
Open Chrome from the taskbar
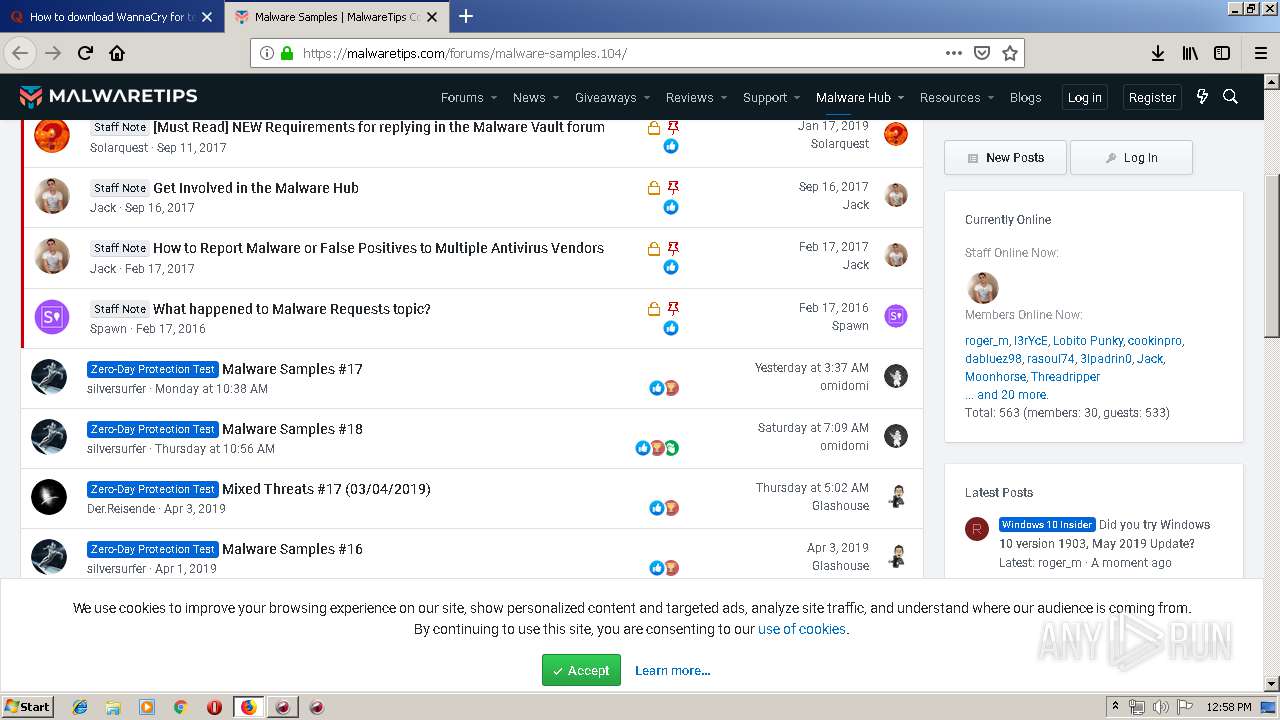[180, 707]
